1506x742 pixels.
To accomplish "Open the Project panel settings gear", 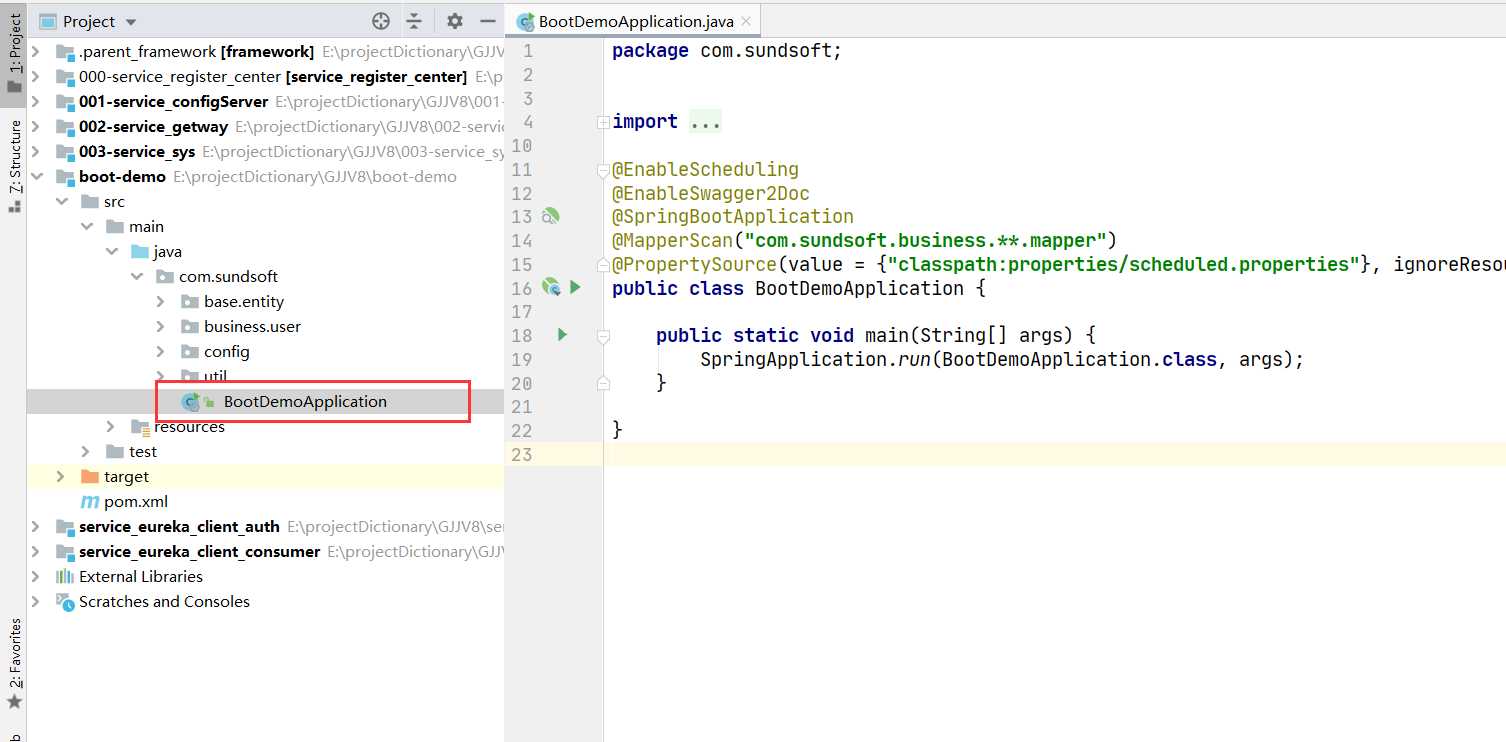I will (x=455, y=21).
